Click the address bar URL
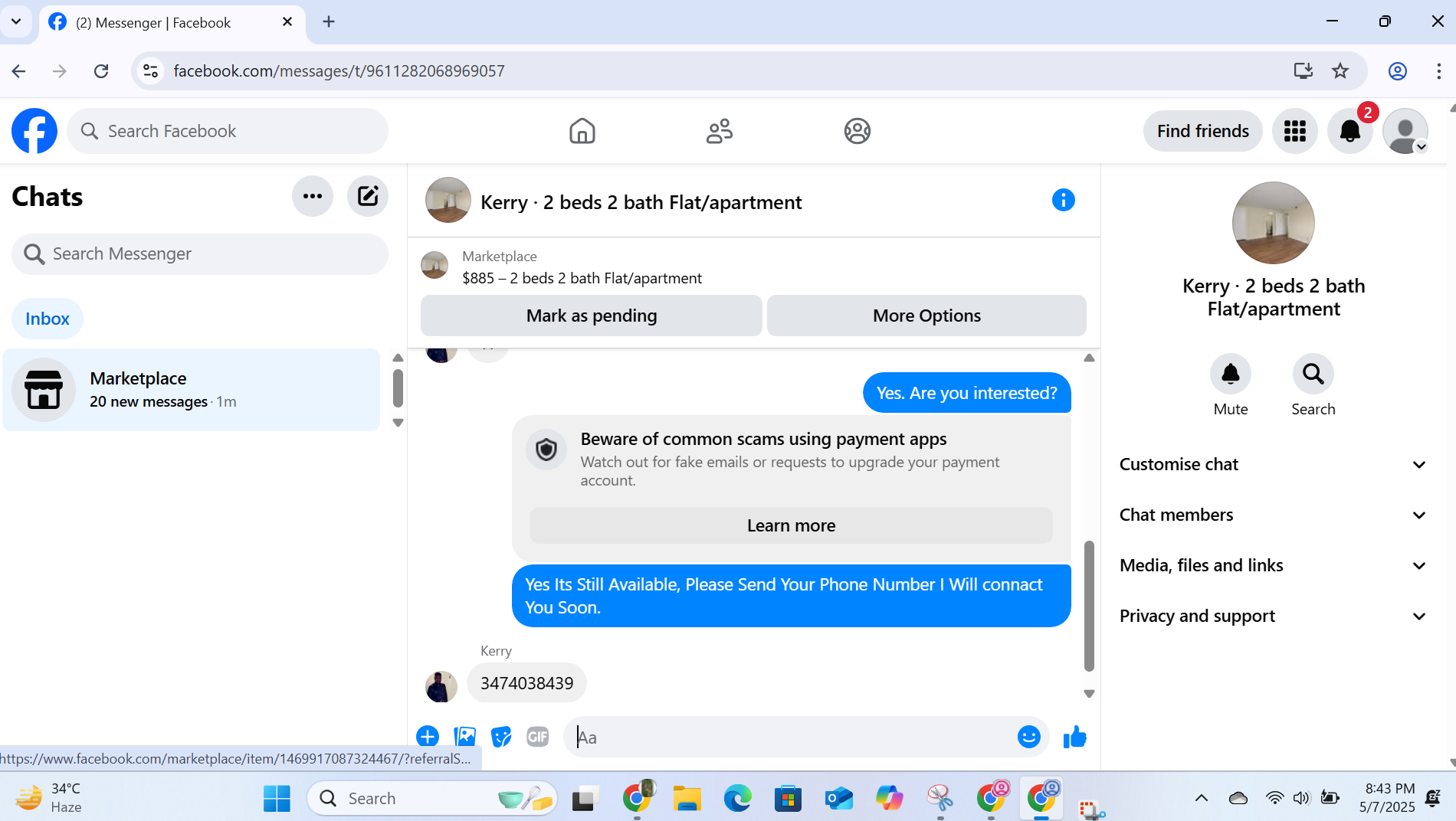 339,70
